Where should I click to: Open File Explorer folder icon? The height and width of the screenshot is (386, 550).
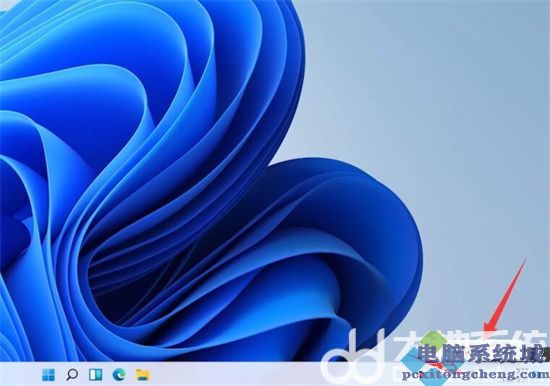coord(143,375)
